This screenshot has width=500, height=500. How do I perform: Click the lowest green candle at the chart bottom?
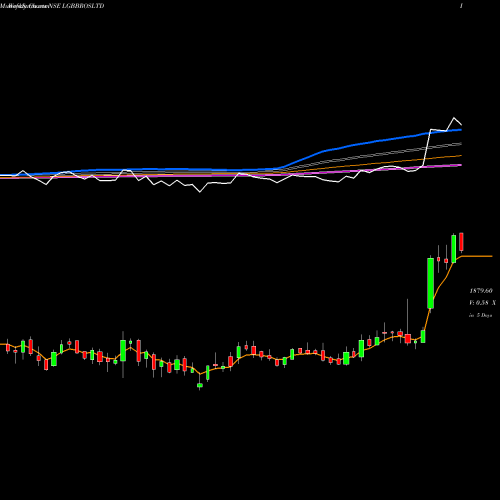200,386
